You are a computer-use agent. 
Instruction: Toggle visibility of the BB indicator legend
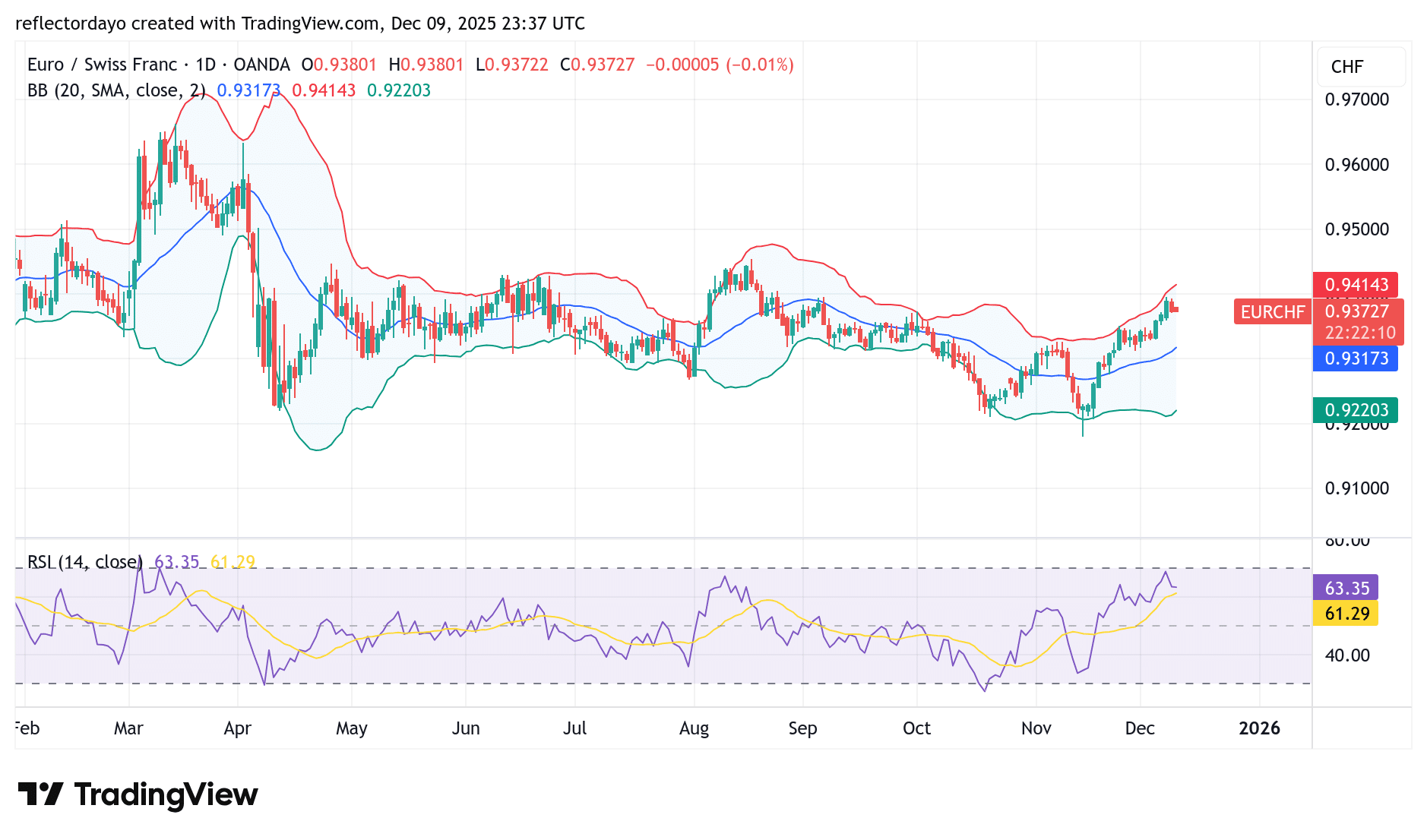[x=114, y=90]
